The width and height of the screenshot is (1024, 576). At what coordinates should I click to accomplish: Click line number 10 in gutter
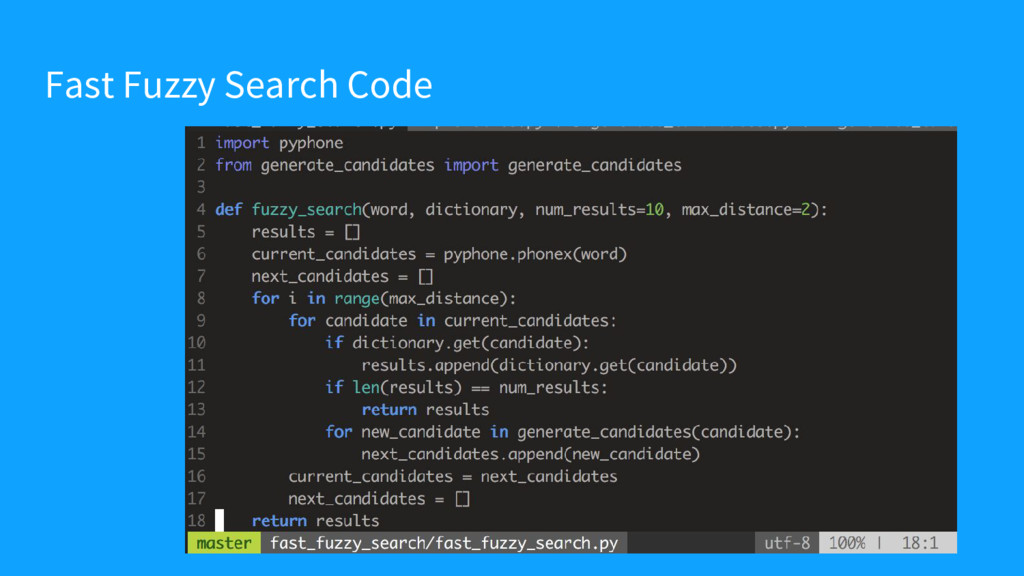(197, 343)
